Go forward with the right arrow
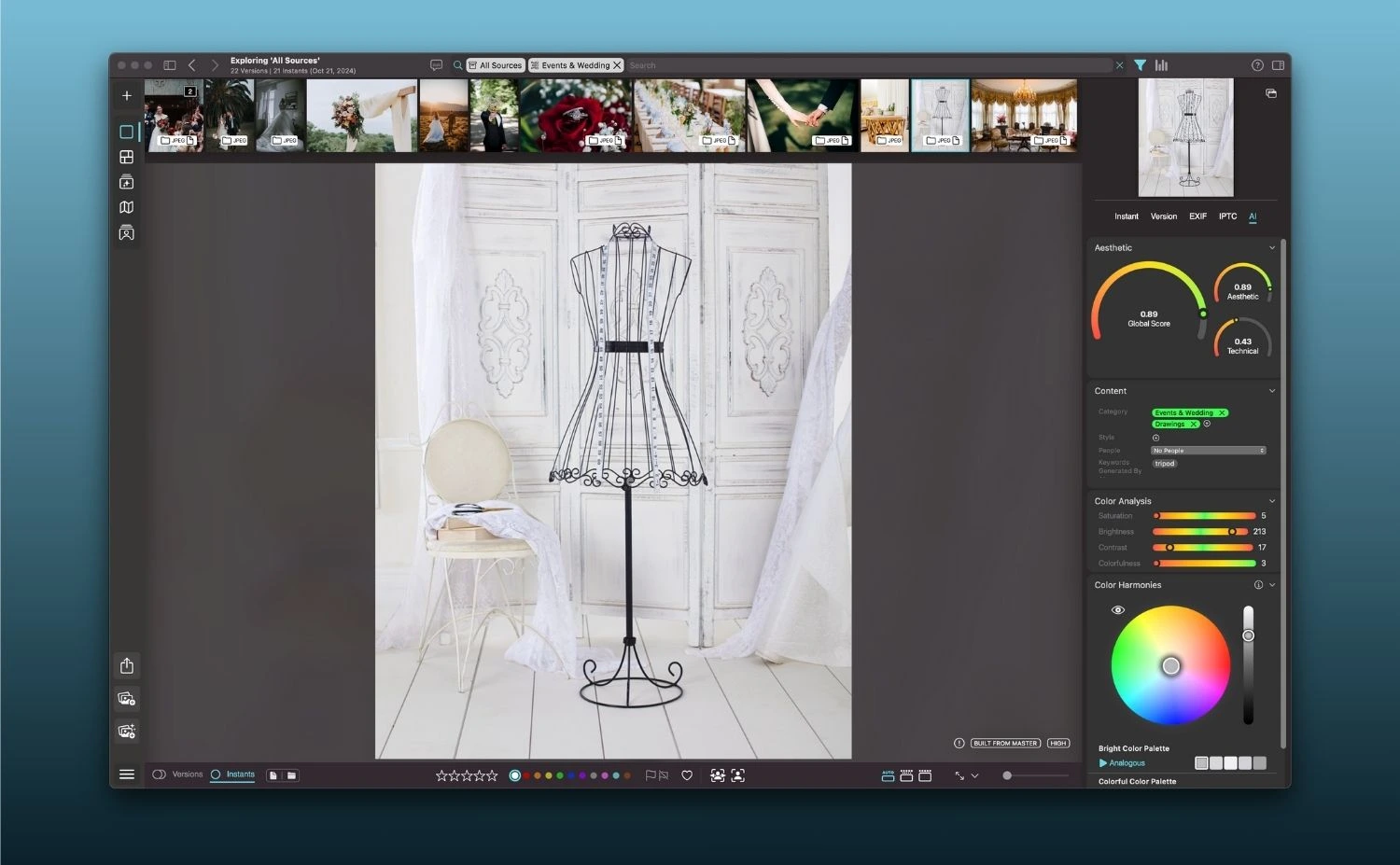 pos(215,65)
